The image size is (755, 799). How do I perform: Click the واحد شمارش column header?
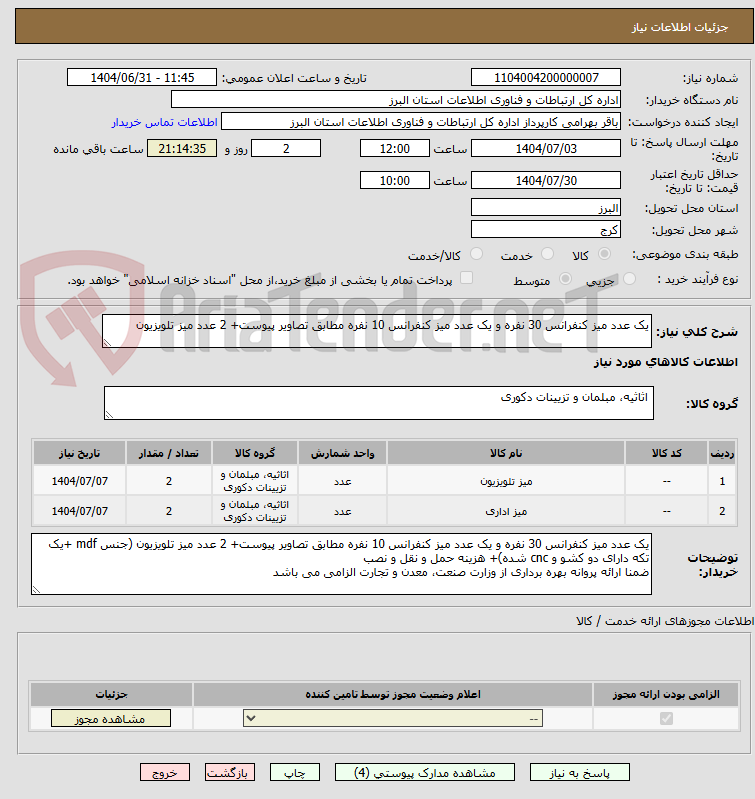pos(342,453)
